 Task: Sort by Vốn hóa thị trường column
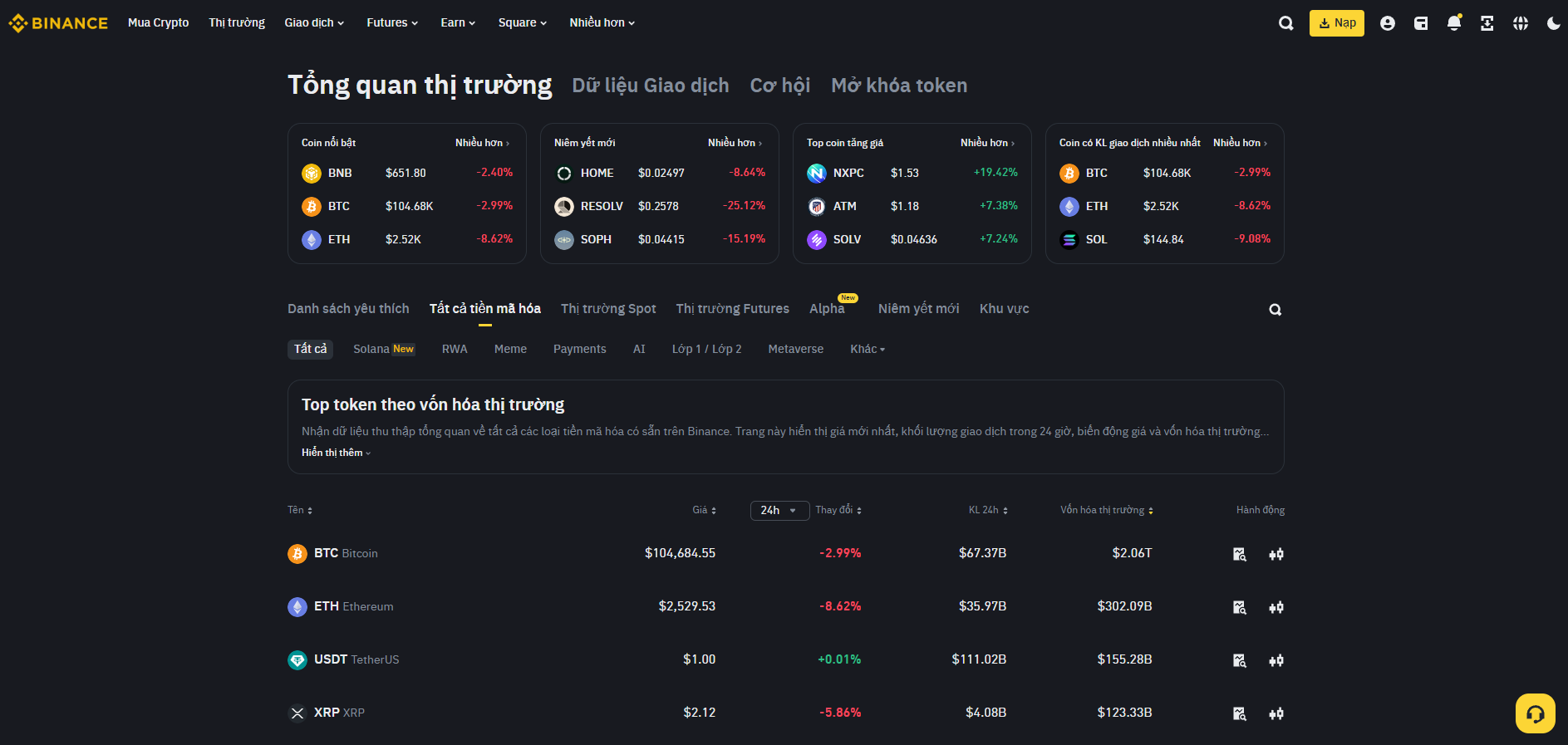point(1107,510)
